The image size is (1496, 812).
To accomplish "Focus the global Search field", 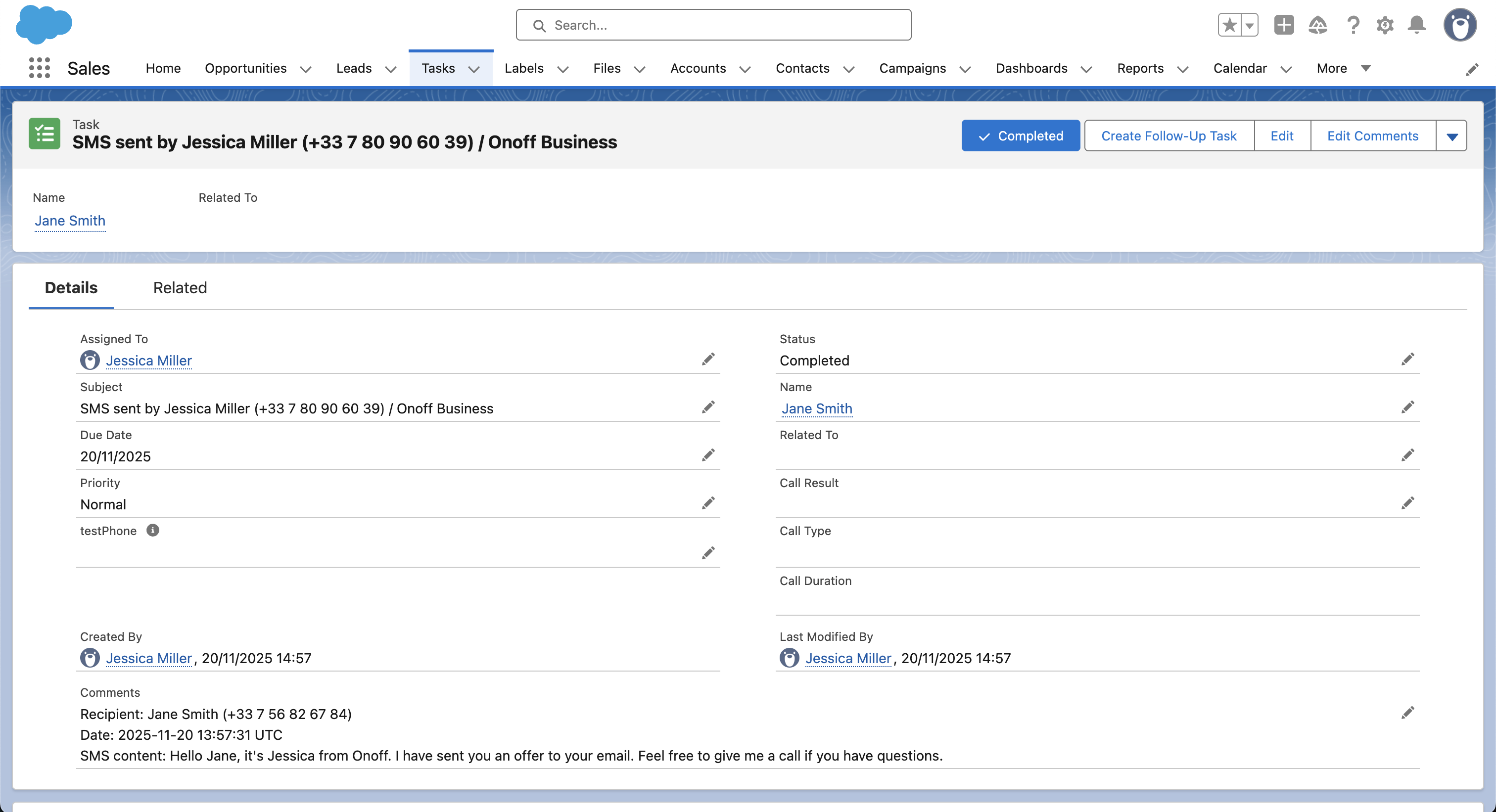I will coord(713,25).
